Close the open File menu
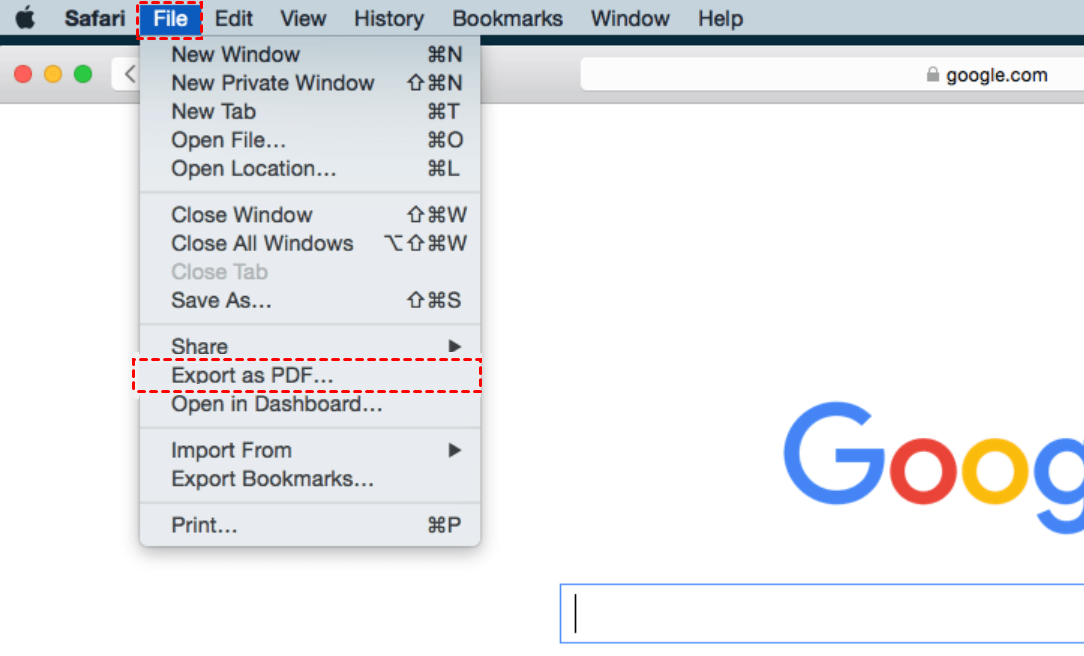 click(170, 19)
